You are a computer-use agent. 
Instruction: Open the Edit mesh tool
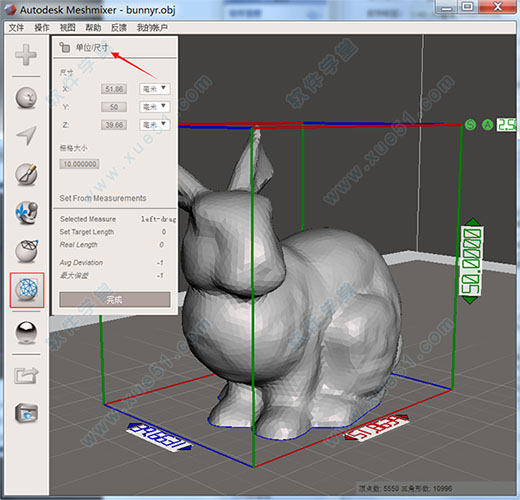pyautogui.click(x=27, y=251)
